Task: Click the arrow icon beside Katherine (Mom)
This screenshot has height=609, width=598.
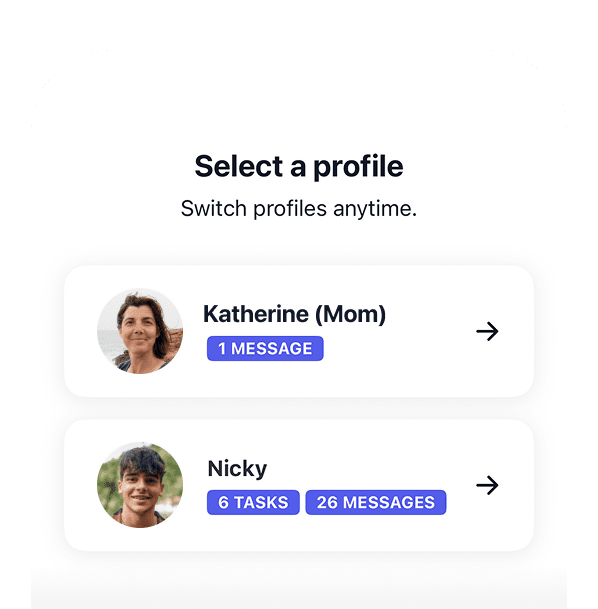Action: 487,331
